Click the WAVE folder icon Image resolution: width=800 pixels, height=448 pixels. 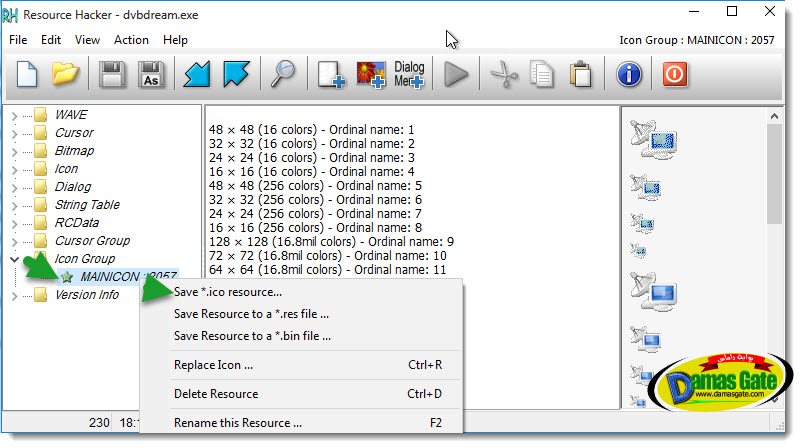tap(41, 114)
